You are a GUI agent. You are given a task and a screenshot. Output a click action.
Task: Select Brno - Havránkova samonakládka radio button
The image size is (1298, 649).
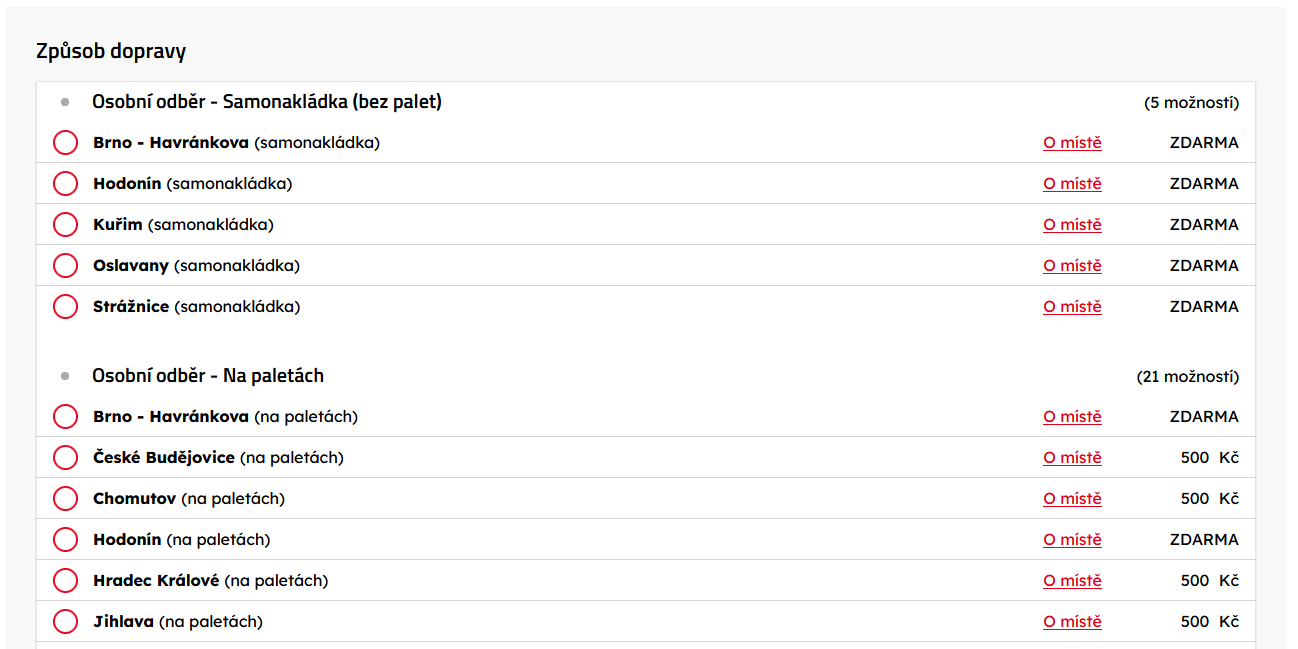(x=65, y=143)
